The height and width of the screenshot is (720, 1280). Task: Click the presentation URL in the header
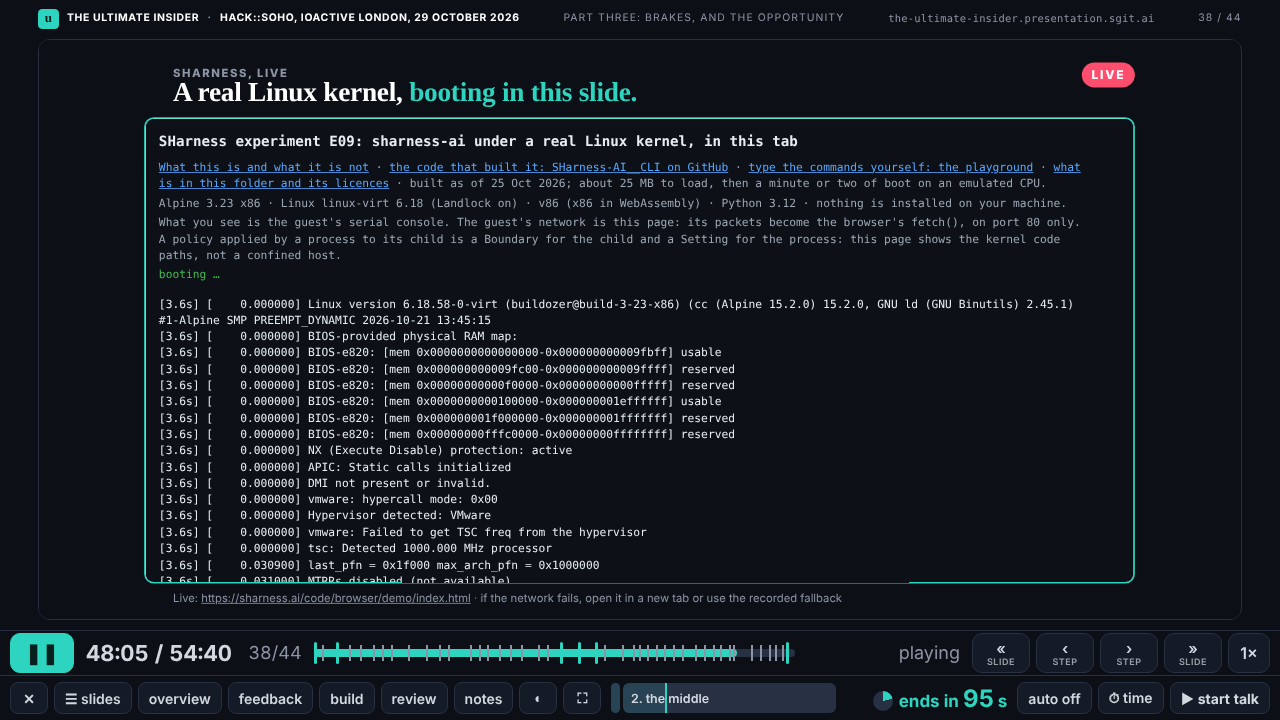[x=1021, y=18]
